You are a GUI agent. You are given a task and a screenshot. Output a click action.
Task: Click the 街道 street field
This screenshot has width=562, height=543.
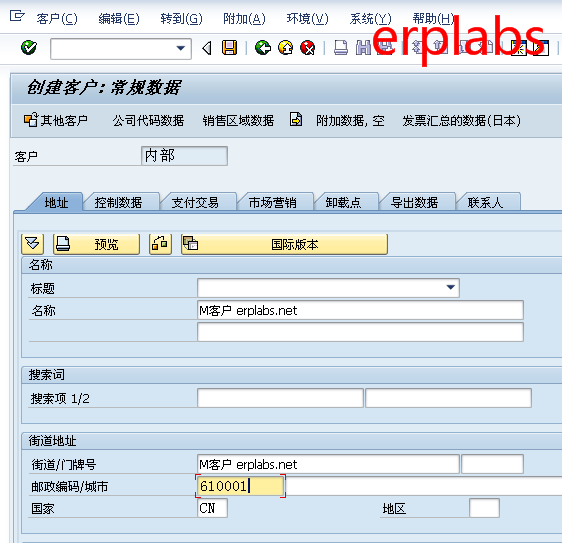click(328, 464)
